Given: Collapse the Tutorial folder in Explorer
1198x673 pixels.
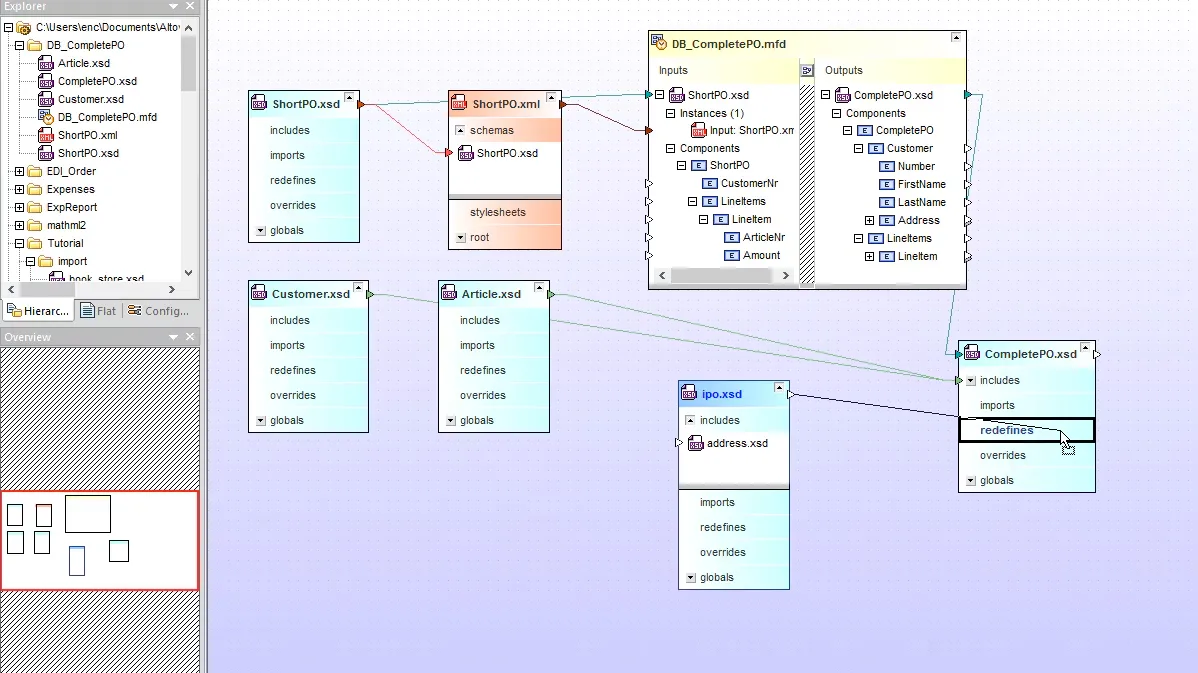Looking at the screenshot, I should point(19,243).
